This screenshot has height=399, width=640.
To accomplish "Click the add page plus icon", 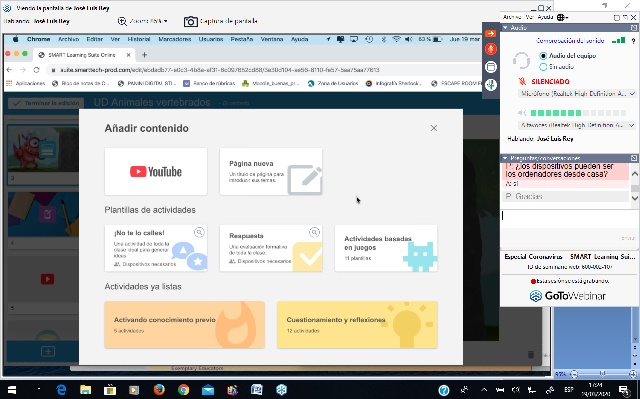I will (x=48, y=351).
